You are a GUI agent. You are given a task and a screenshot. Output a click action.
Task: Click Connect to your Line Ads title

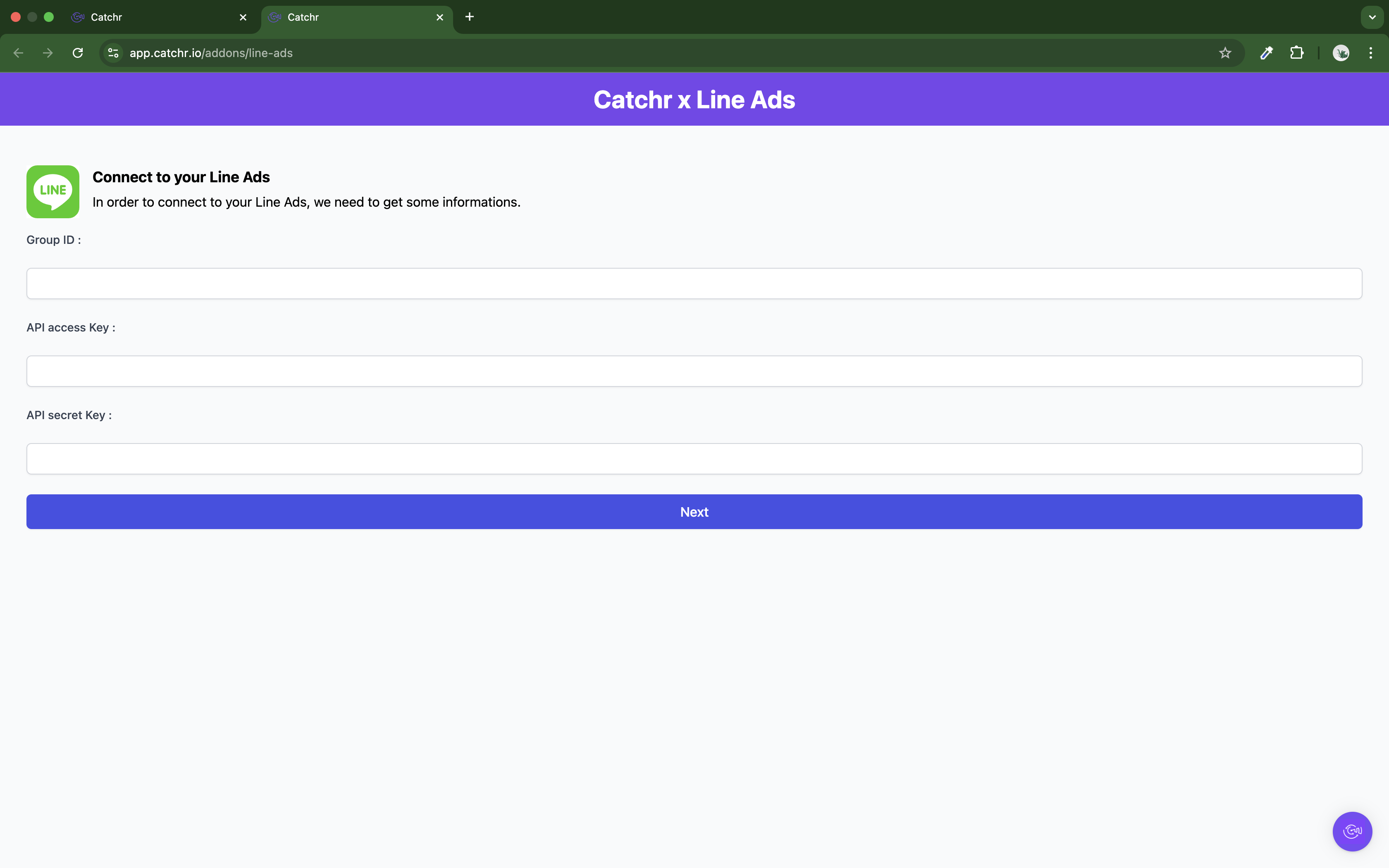pyautogui.click(x=181, y=177)
